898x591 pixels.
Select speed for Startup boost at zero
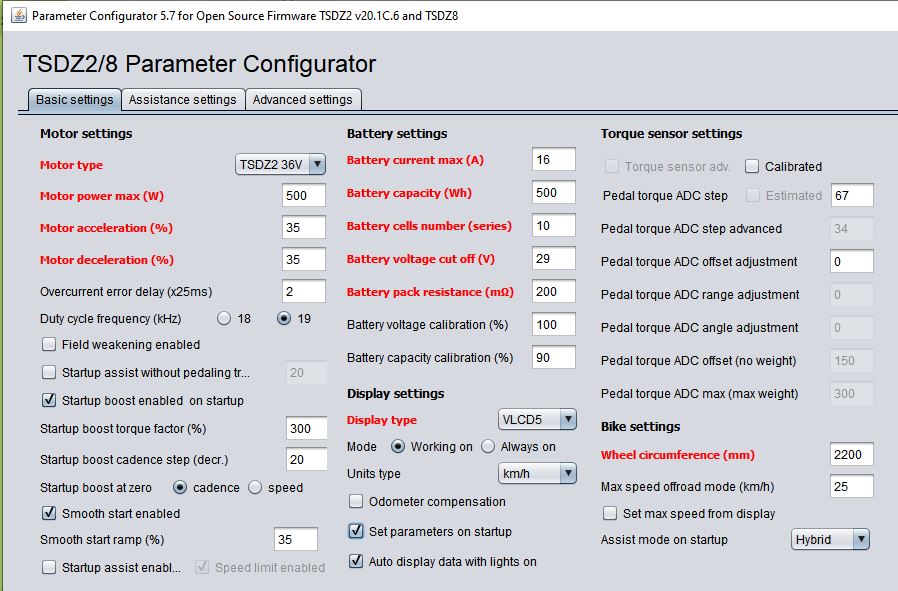255,488
